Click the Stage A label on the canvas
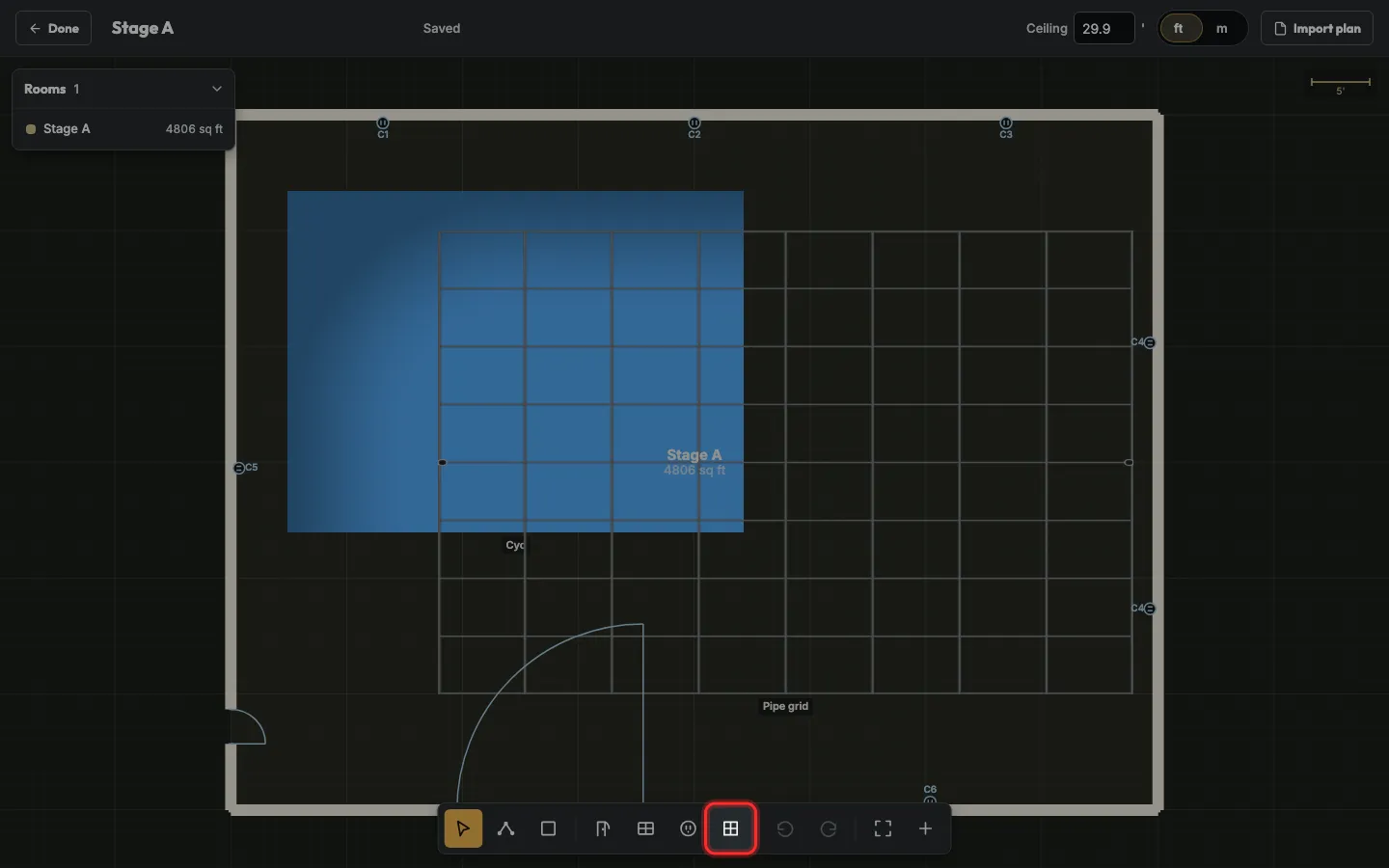Screen dimensions: 1389x868 click(694, 454)
